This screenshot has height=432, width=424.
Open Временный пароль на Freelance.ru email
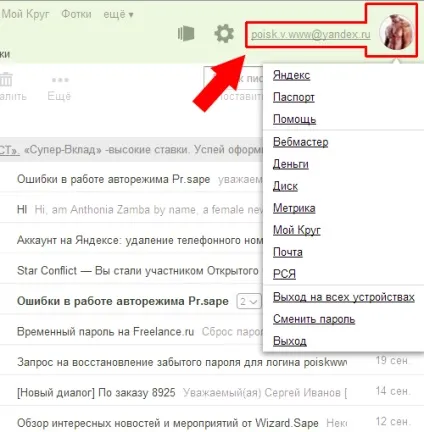coord(131,332)
